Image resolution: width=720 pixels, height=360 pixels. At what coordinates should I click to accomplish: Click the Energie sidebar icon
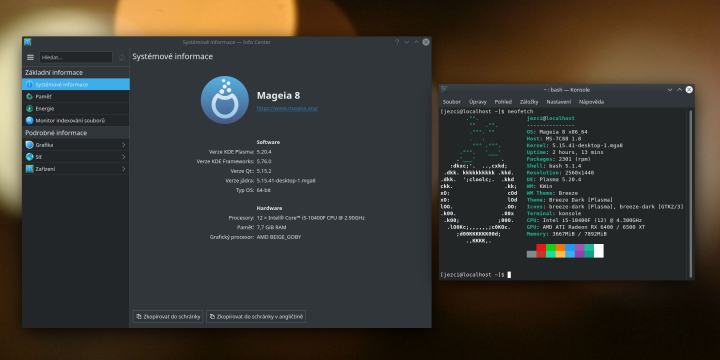coord(29,109)
